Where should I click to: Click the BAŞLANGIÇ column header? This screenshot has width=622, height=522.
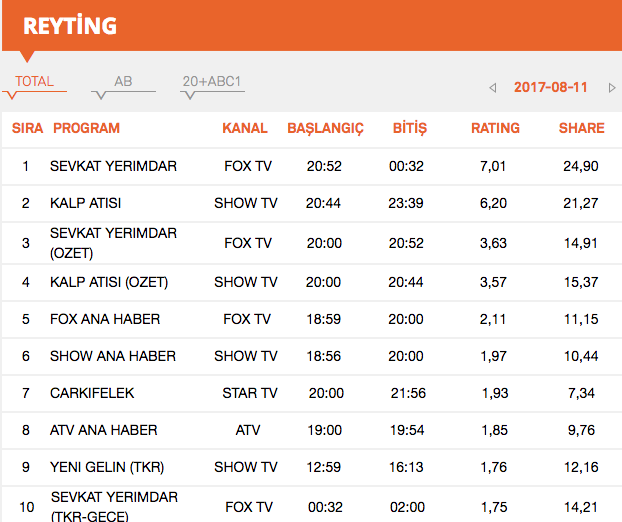(x=325, y=128)
